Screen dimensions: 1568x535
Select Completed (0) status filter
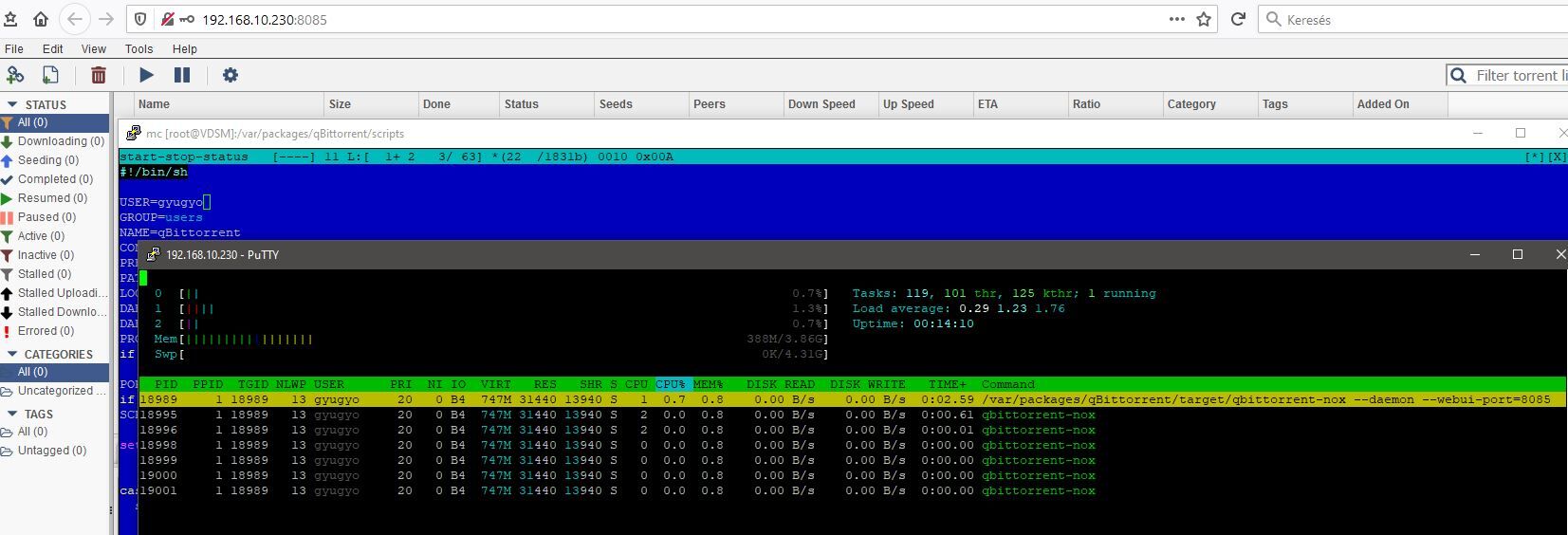[x=54, y=179]
